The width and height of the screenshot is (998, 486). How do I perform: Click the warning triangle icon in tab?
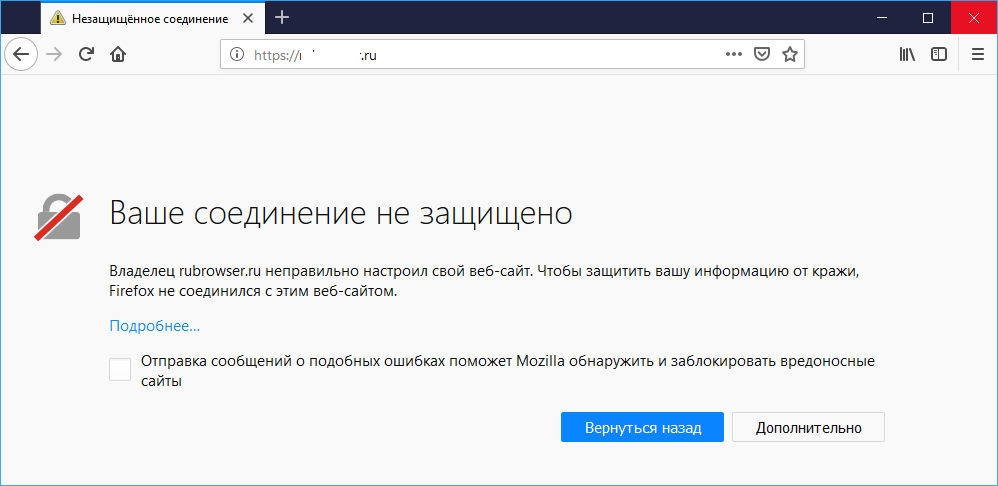[x=58, y=18]
